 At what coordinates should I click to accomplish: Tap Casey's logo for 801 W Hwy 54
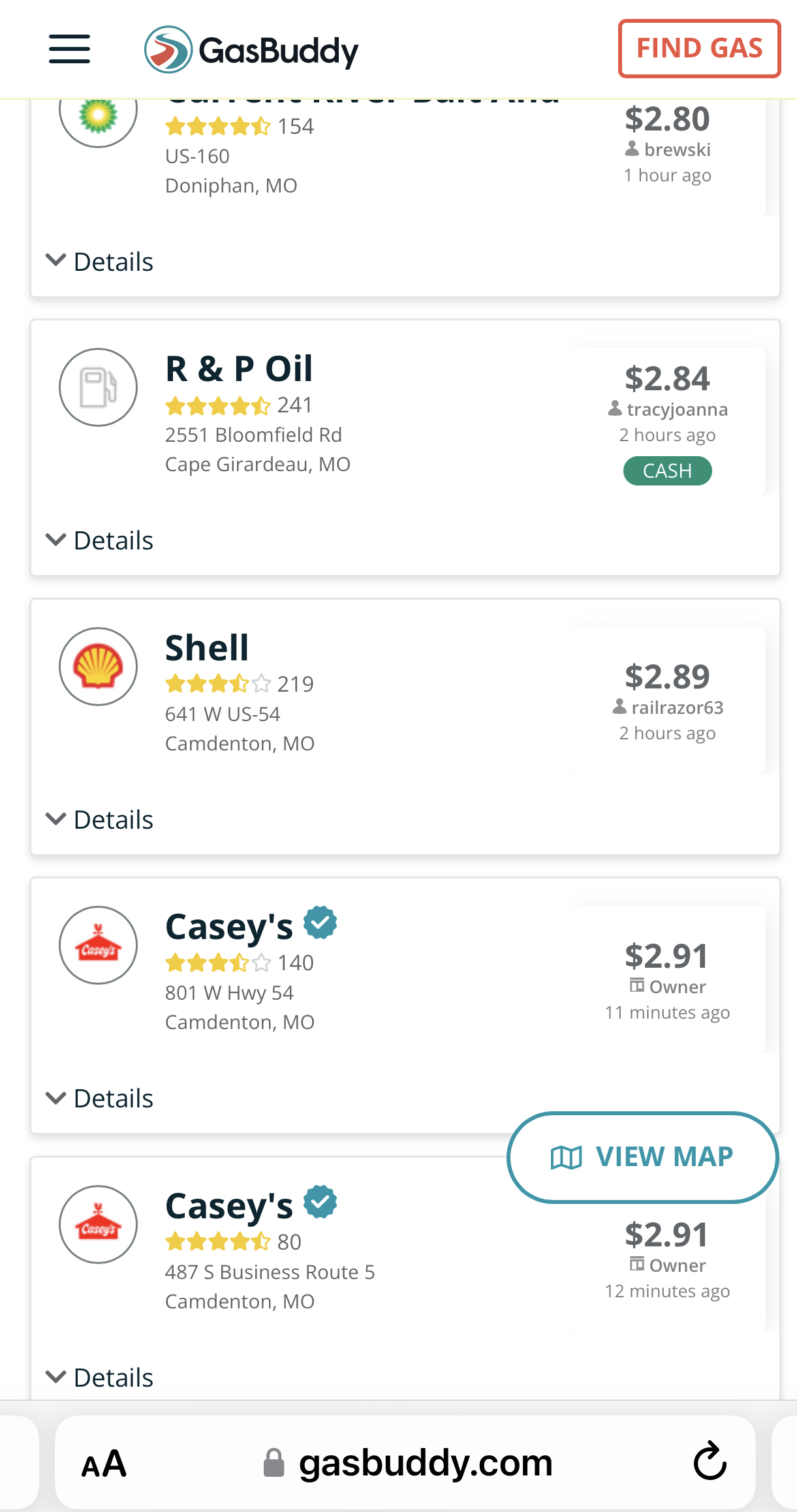coord(98,945)
